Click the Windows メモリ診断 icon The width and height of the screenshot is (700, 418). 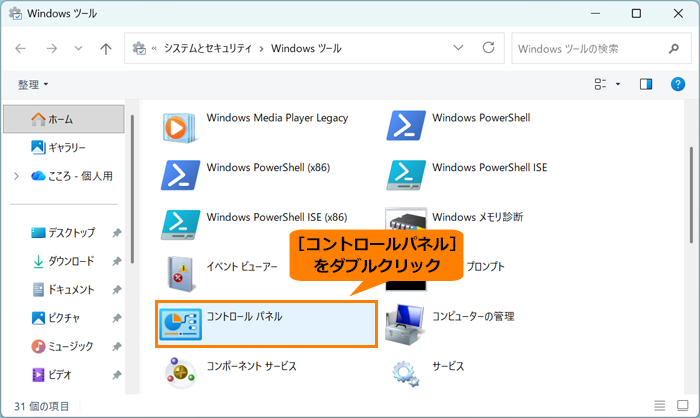pos(401,223)
